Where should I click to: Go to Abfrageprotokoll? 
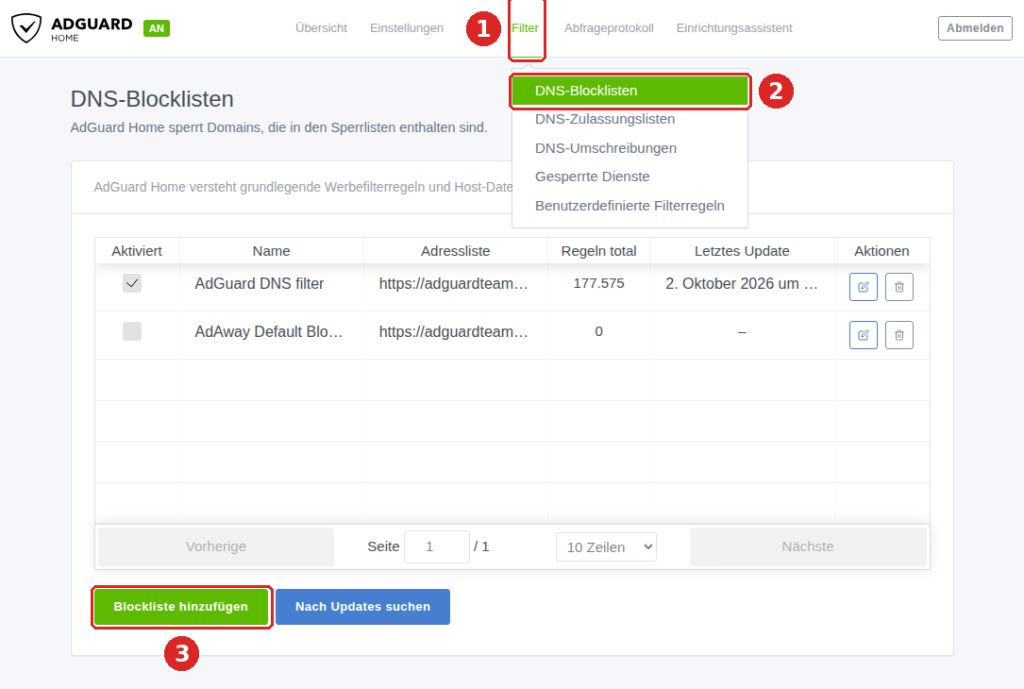click(x=609, y=28)
